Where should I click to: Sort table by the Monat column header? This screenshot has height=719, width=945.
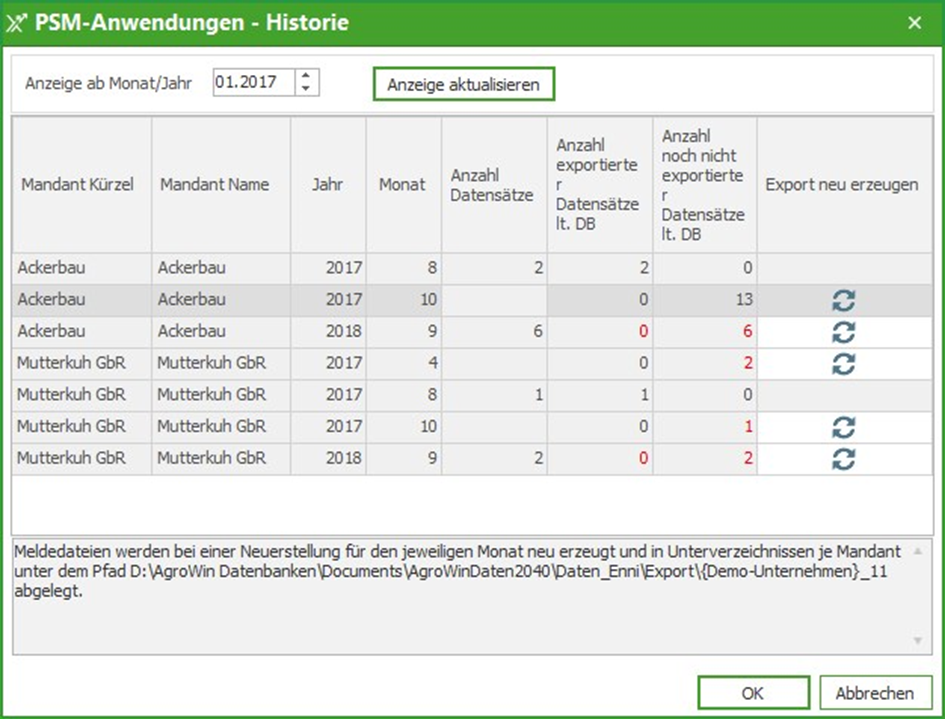point(401,185)
